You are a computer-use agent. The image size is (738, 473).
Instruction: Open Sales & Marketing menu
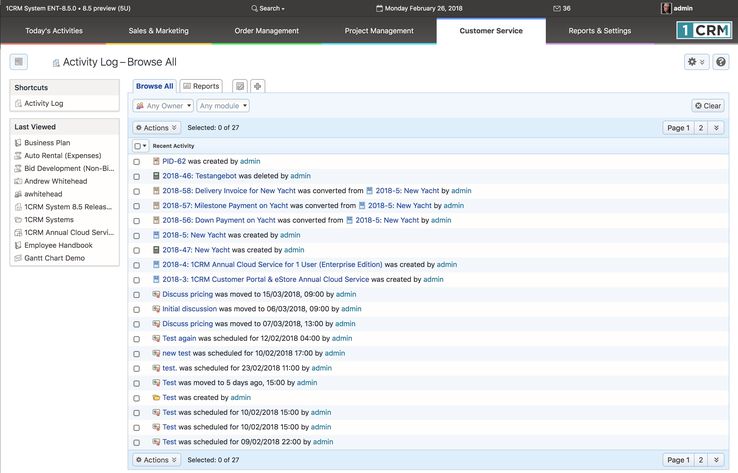tap(159, 31)
